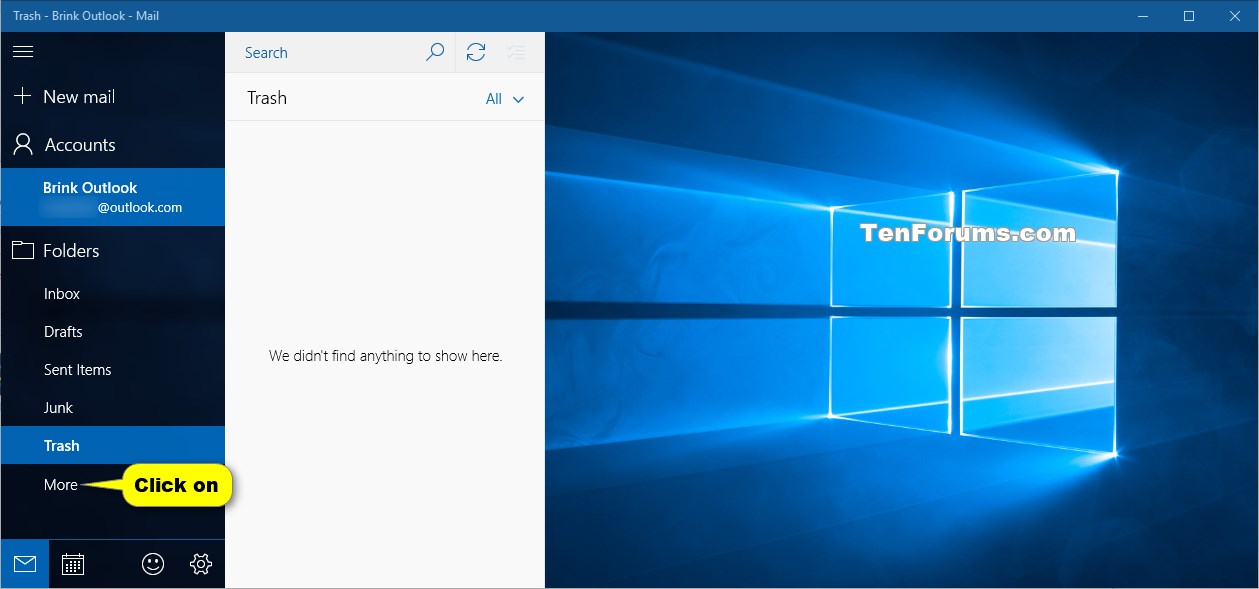Click the Folders folder icon

tap(22, 250)
